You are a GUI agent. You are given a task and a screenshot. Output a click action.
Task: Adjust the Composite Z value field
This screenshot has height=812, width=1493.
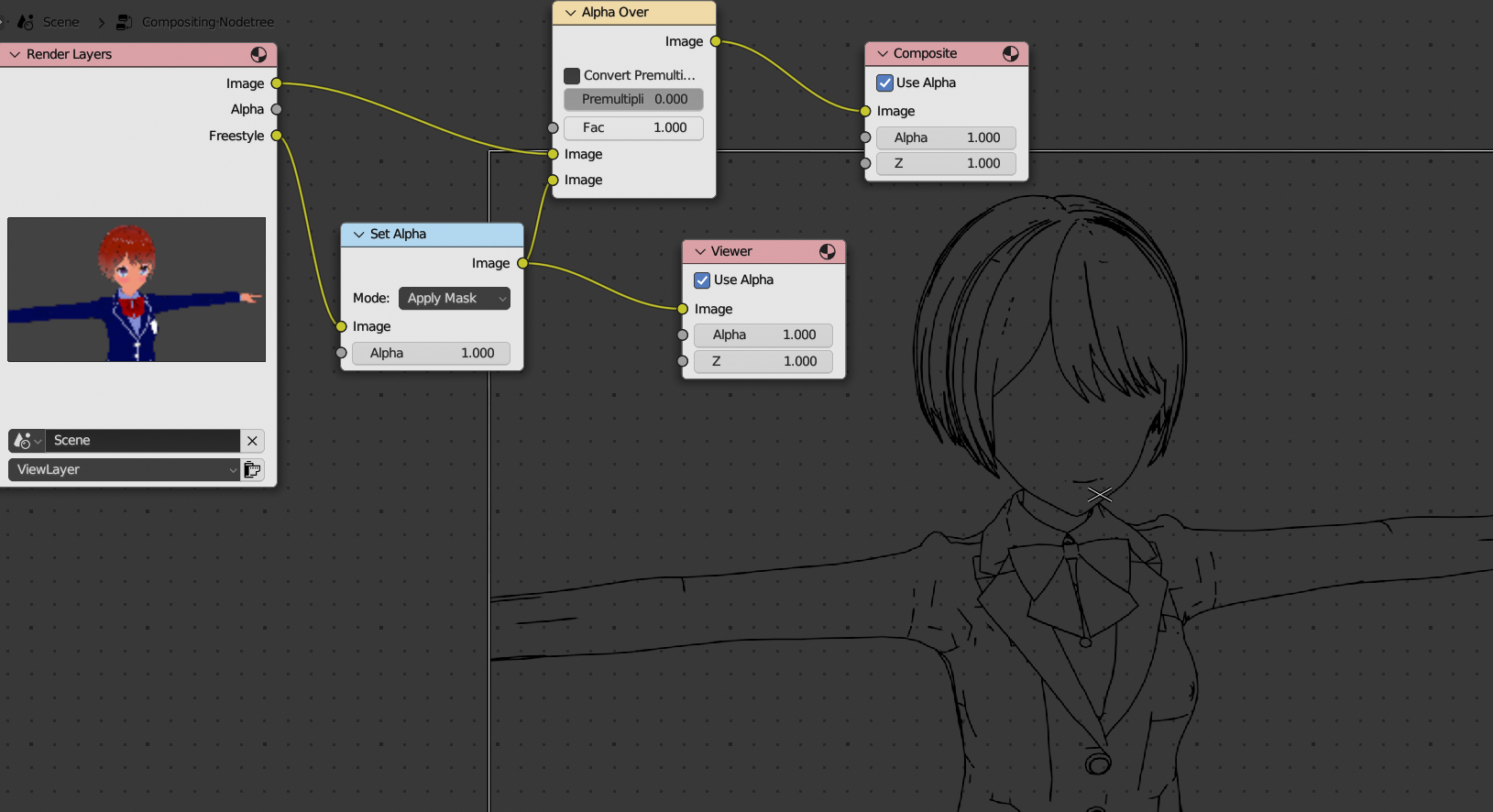946,163
